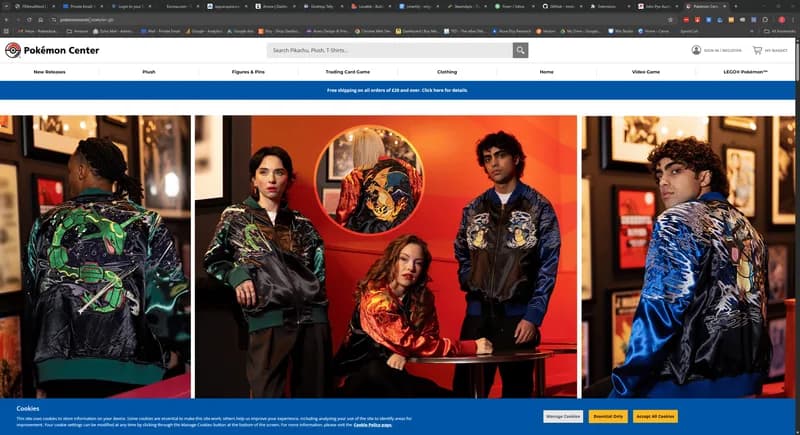The height and width of the screenshot is (435, 800).
Task: Click the browser home icon
Action: [x=40, y=20]
